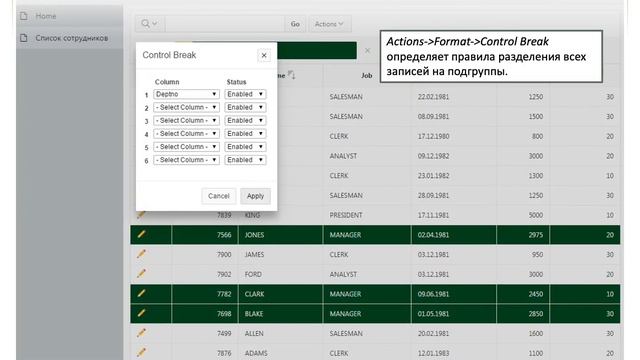
Task: Click salary value 5000
Action: point(536,215)
